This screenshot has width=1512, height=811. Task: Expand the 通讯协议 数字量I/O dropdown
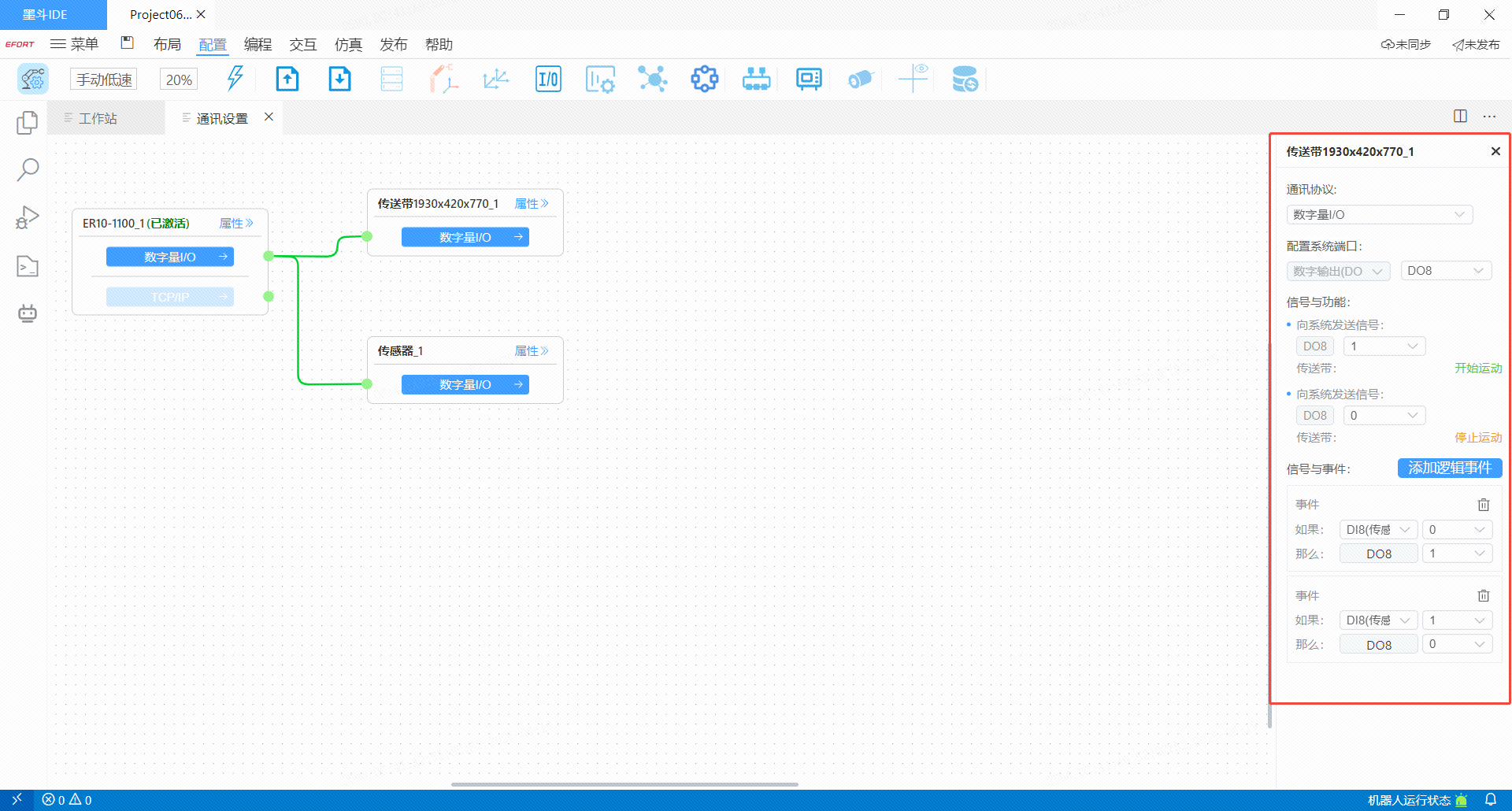pos(1379,215)
